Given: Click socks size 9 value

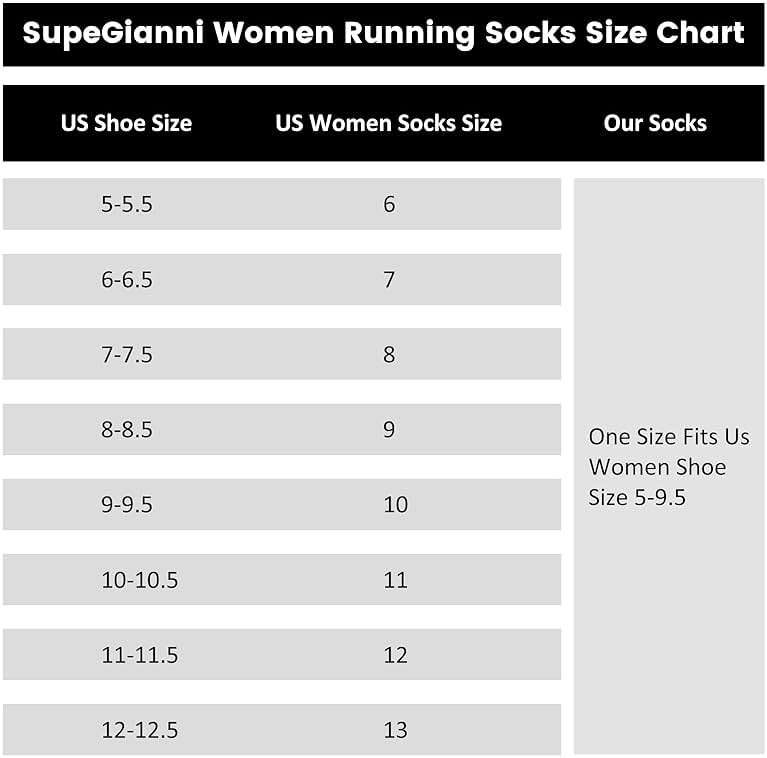Looking at the screenshot, I should (389, 430).
